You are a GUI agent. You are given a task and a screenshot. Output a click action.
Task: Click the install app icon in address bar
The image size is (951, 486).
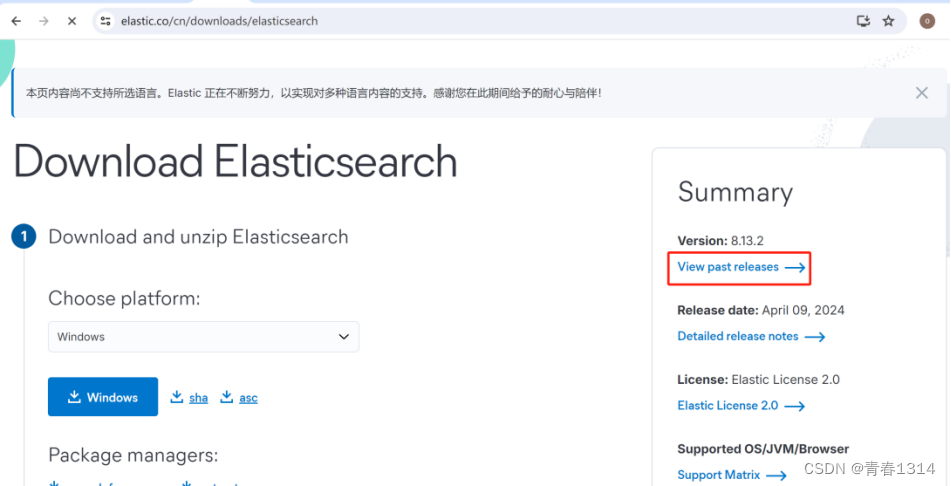863,21
